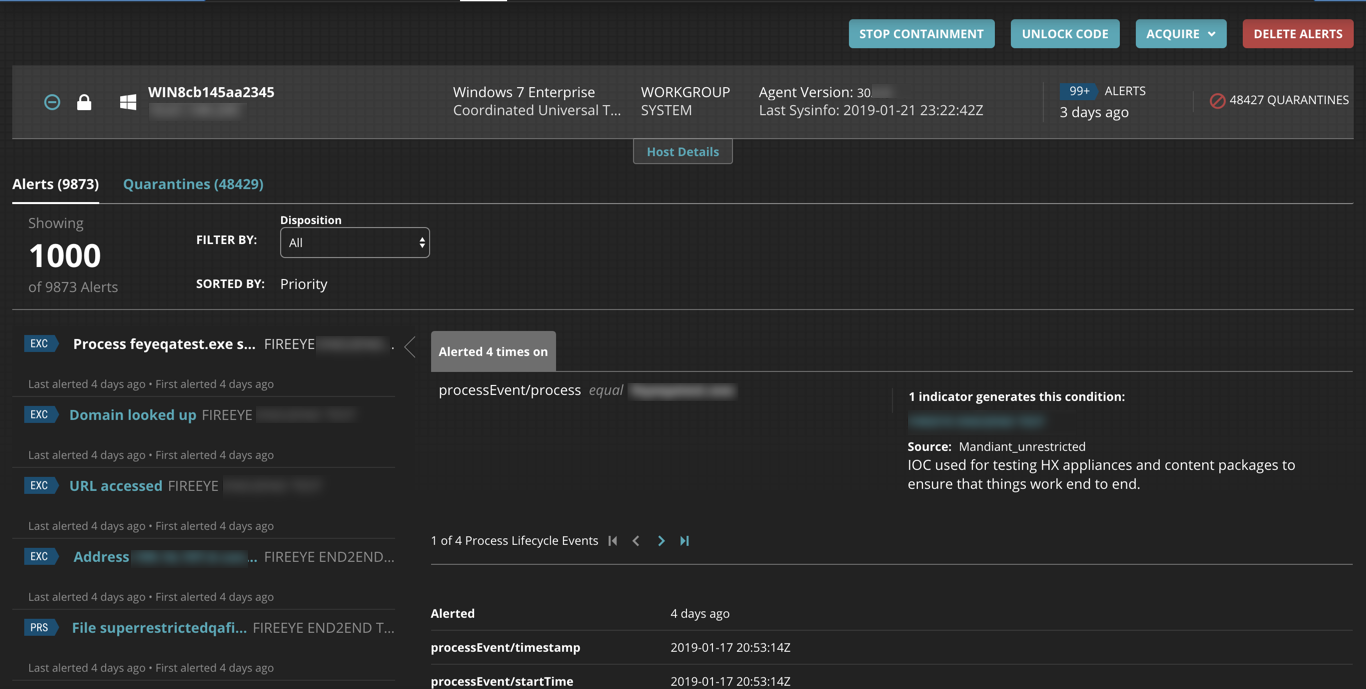Click 1 of 4 Process Lifecycle Events
Image resolution: width=1366 pixels, height=689 pixels.
point(514,541)
